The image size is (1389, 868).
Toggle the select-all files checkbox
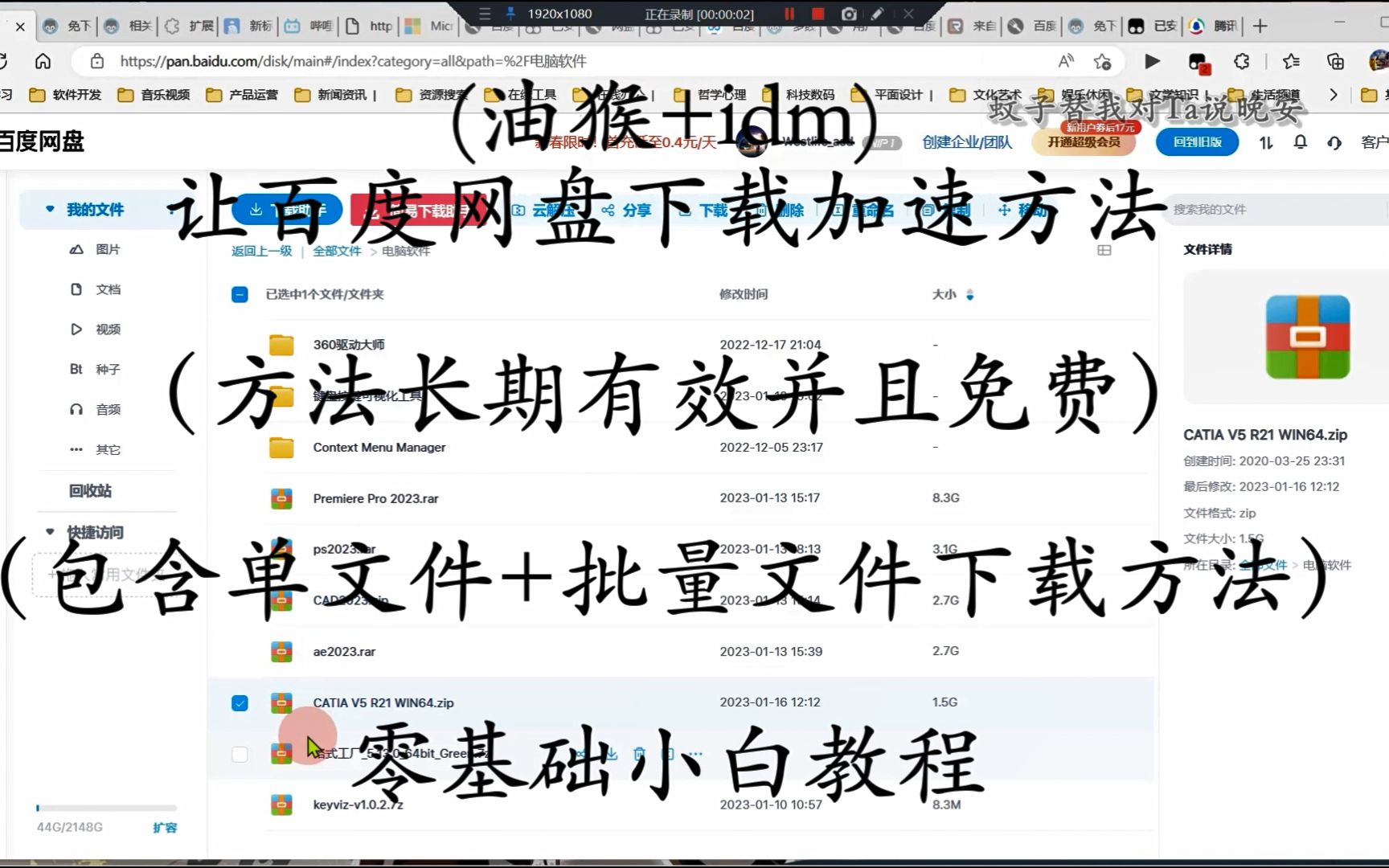click(x=240, y=294)
